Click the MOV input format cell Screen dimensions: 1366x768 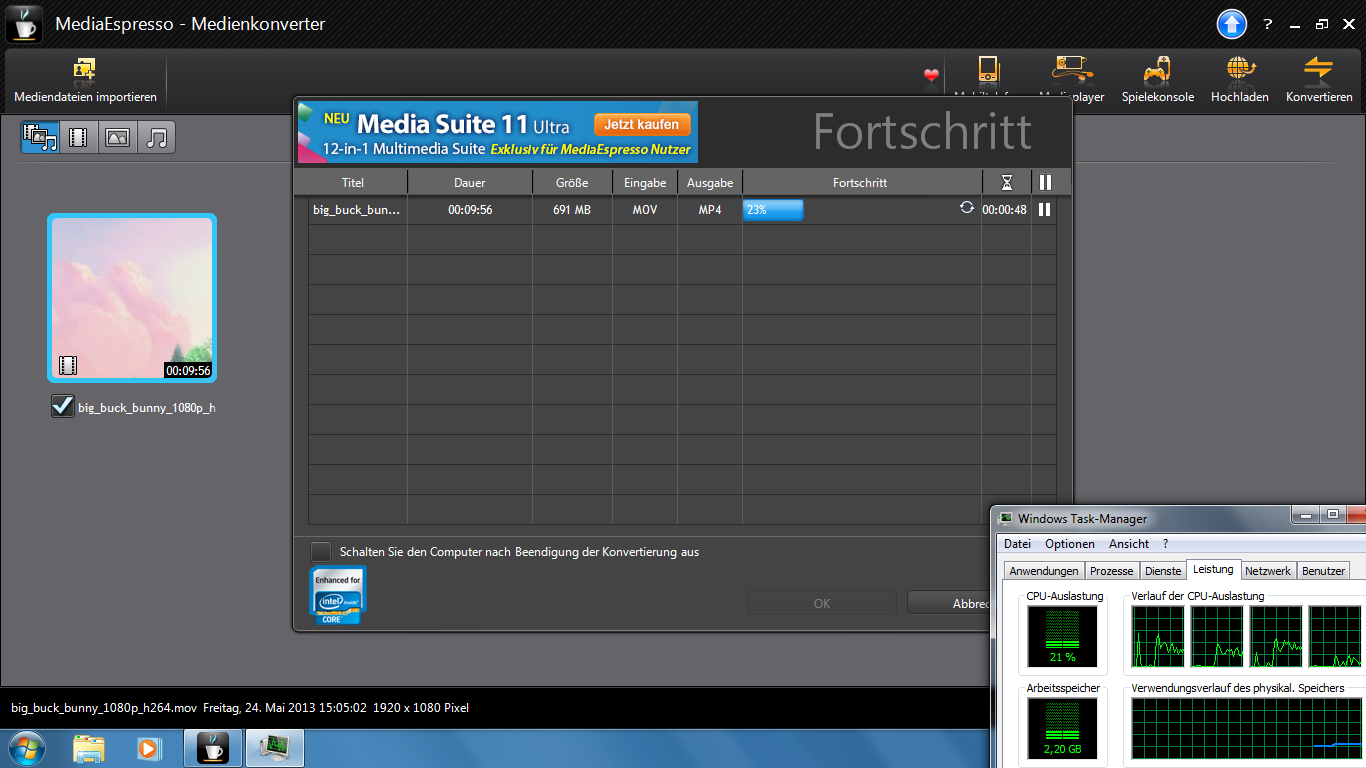tap(645, 210)
